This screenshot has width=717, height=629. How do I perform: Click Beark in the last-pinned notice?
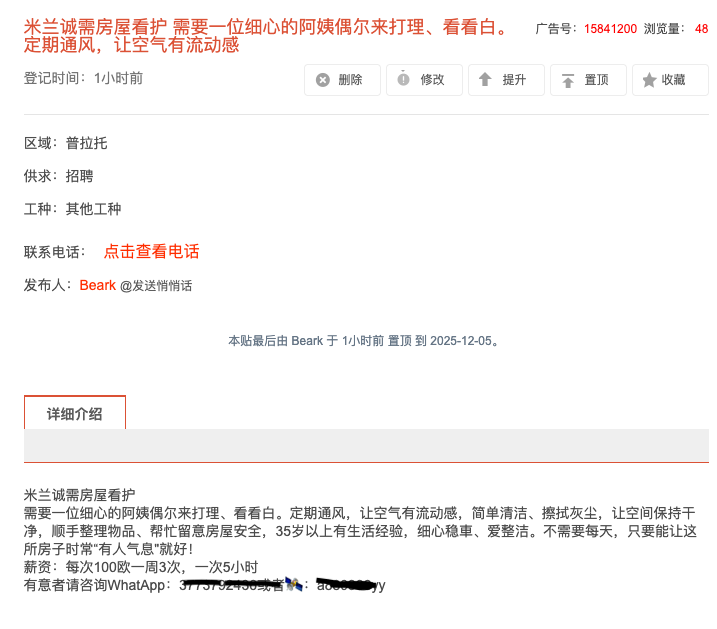click(x=307, y=341)
